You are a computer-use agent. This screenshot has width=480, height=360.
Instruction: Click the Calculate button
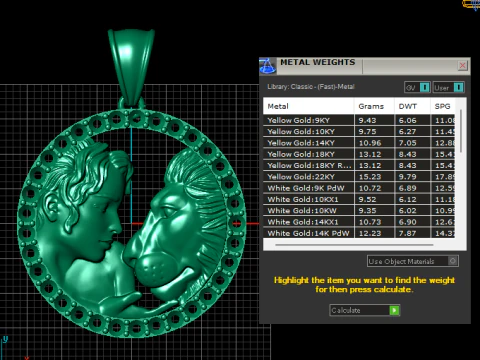point(365,310)
